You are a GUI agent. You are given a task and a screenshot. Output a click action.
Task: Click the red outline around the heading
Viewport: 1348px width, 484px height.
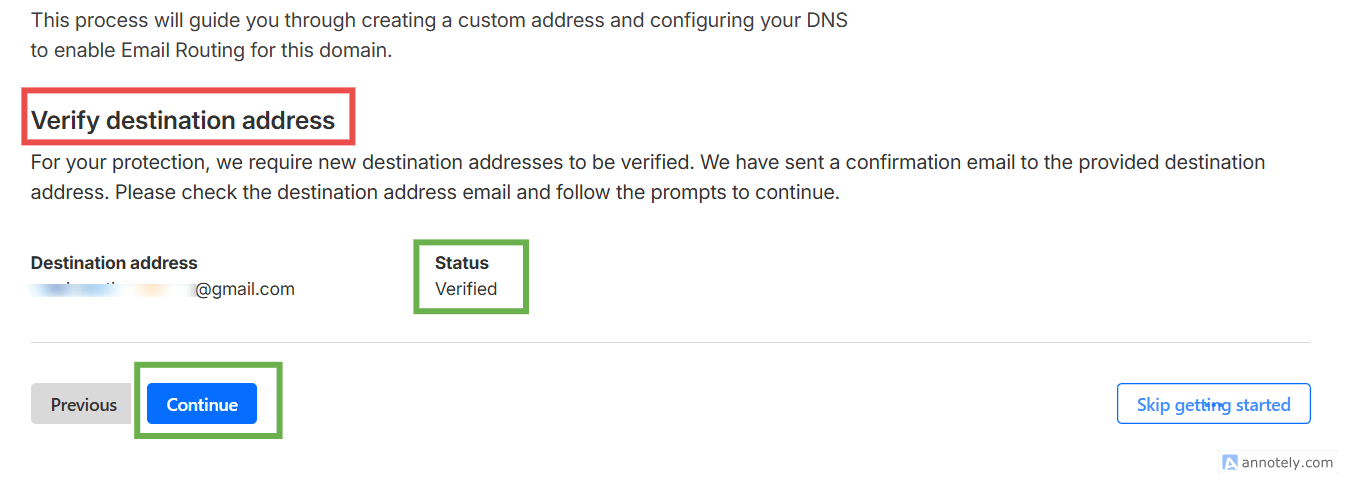click(x=352, y=115)
